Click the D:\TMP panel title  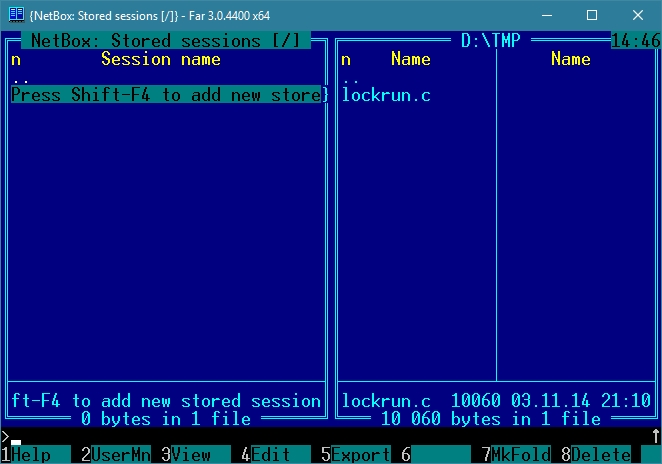(x=491, y=41)
